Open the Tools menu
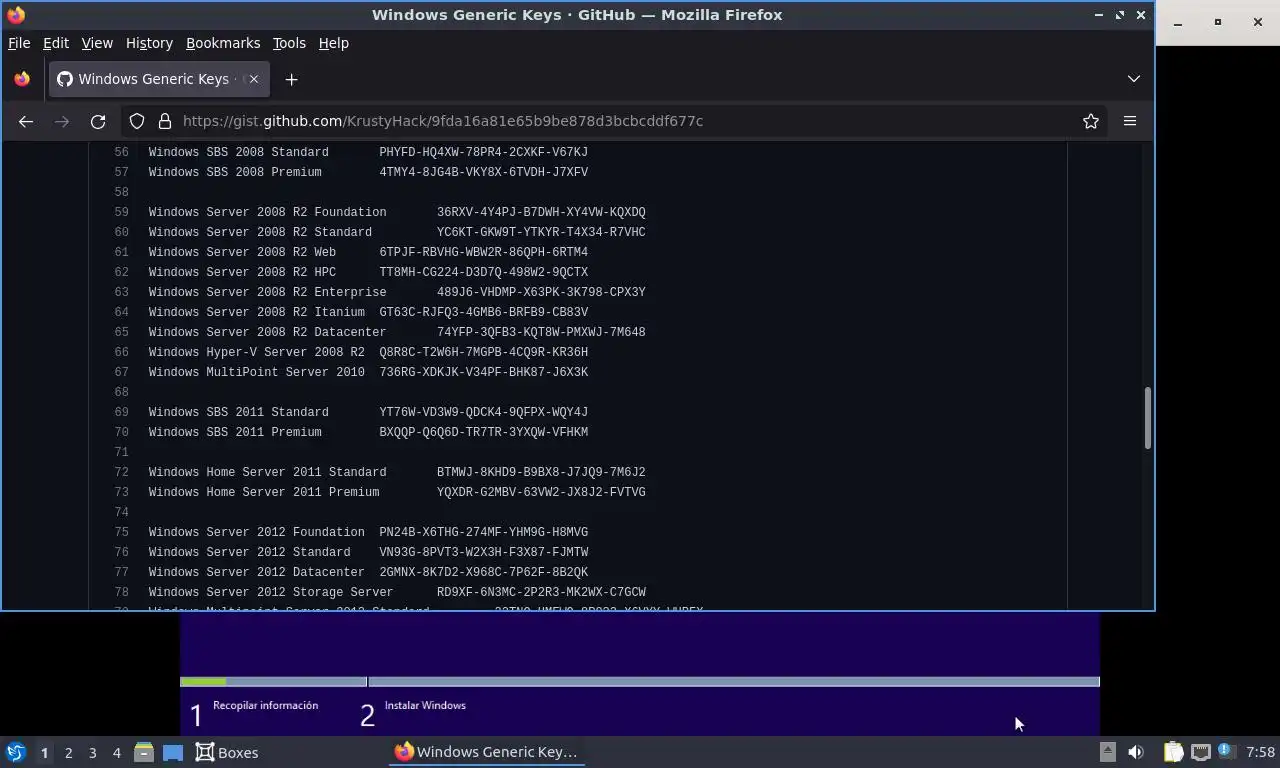1280x768 pixels. [289, 43]
